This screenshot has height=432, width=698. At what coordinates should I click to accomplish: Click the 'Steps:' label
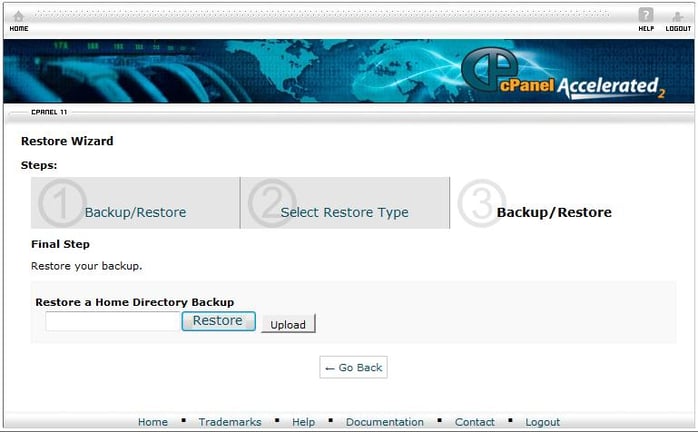click(x=39, y=165)
